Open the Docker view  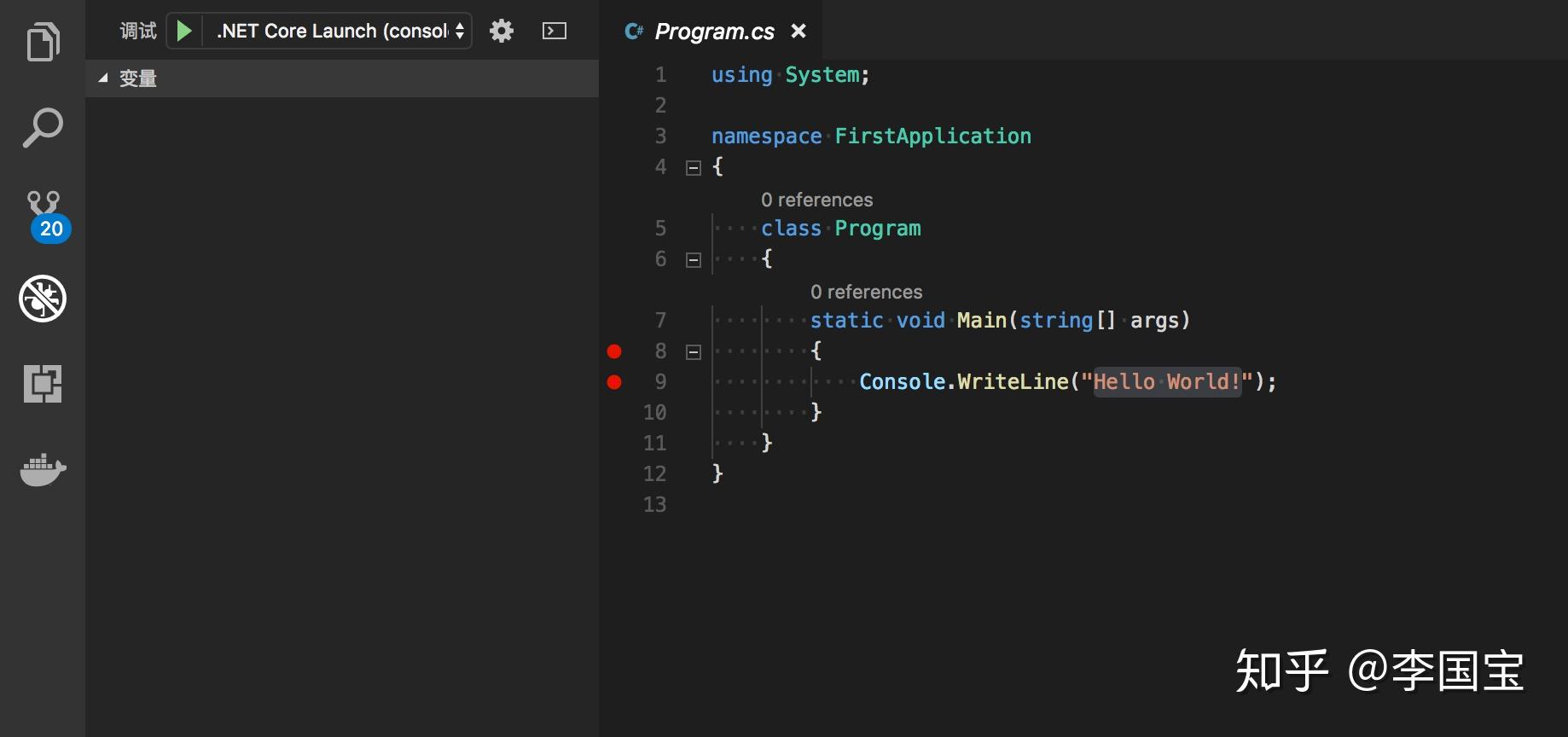[43, 469]
